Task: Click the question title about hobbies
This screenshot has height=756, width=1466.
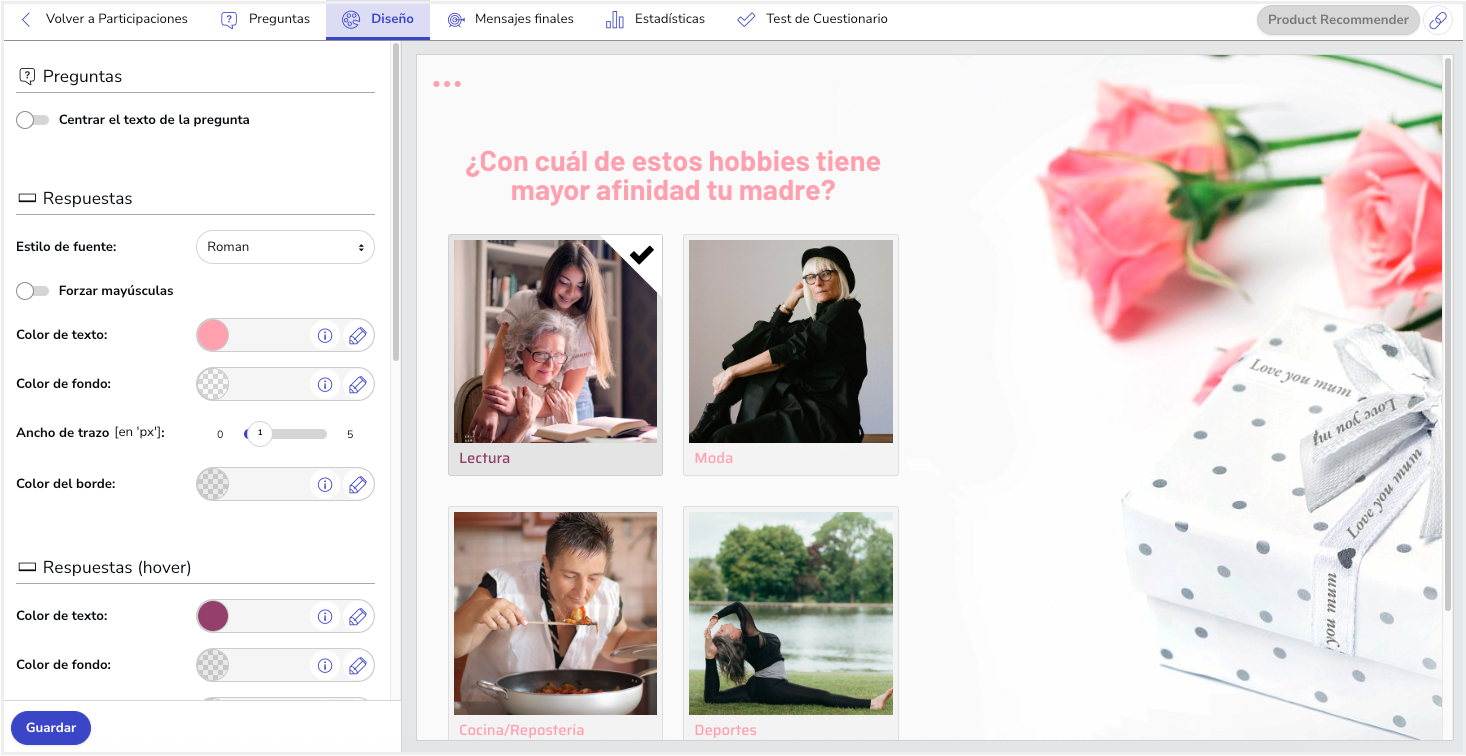Action: (x=673, y=176)
